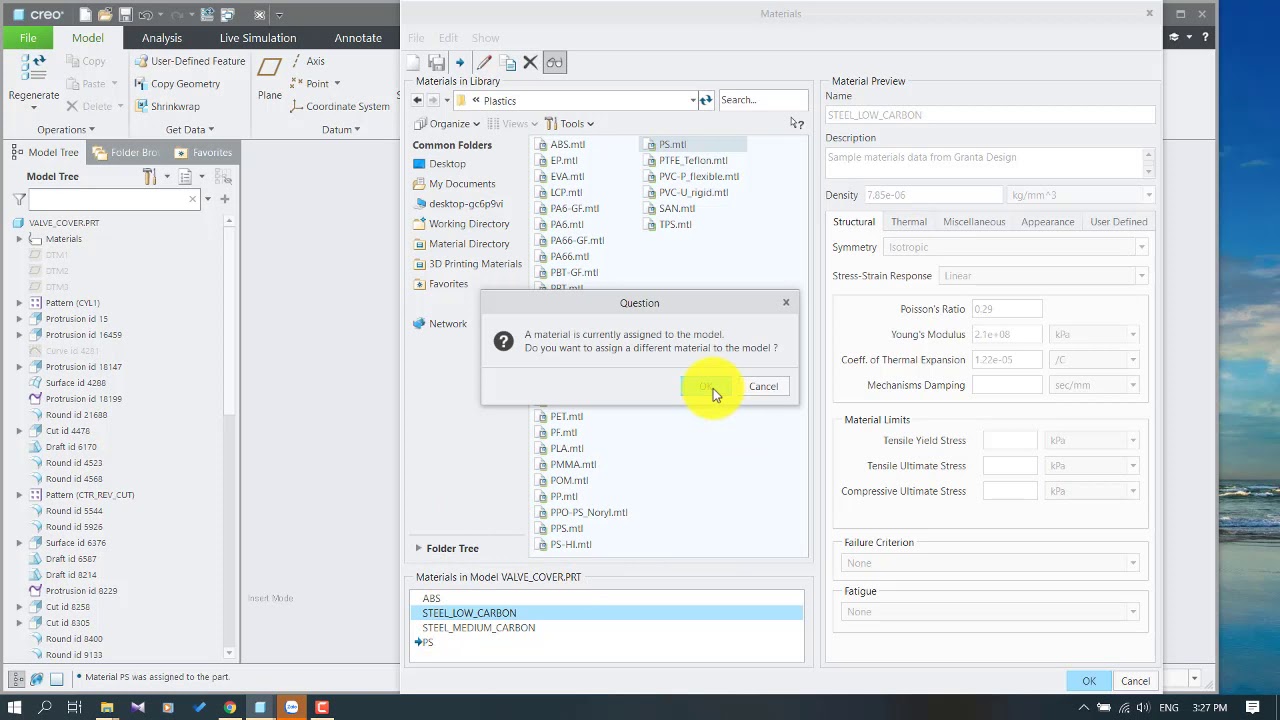
Task: Click User-Defined Feature in Get Data
Action: tap(190, 61)
